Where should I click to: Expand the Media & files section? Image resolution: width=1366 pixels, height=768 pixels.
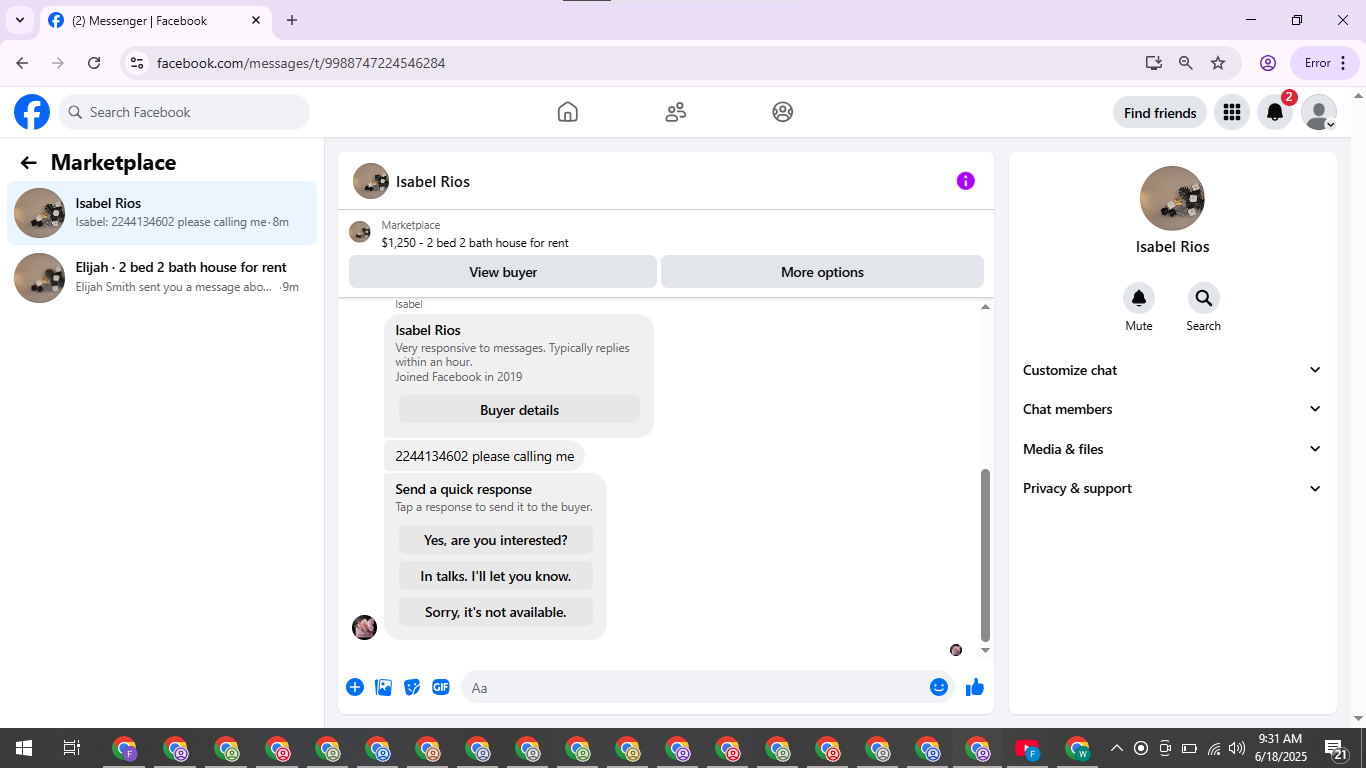click(x=1172, y=449)
